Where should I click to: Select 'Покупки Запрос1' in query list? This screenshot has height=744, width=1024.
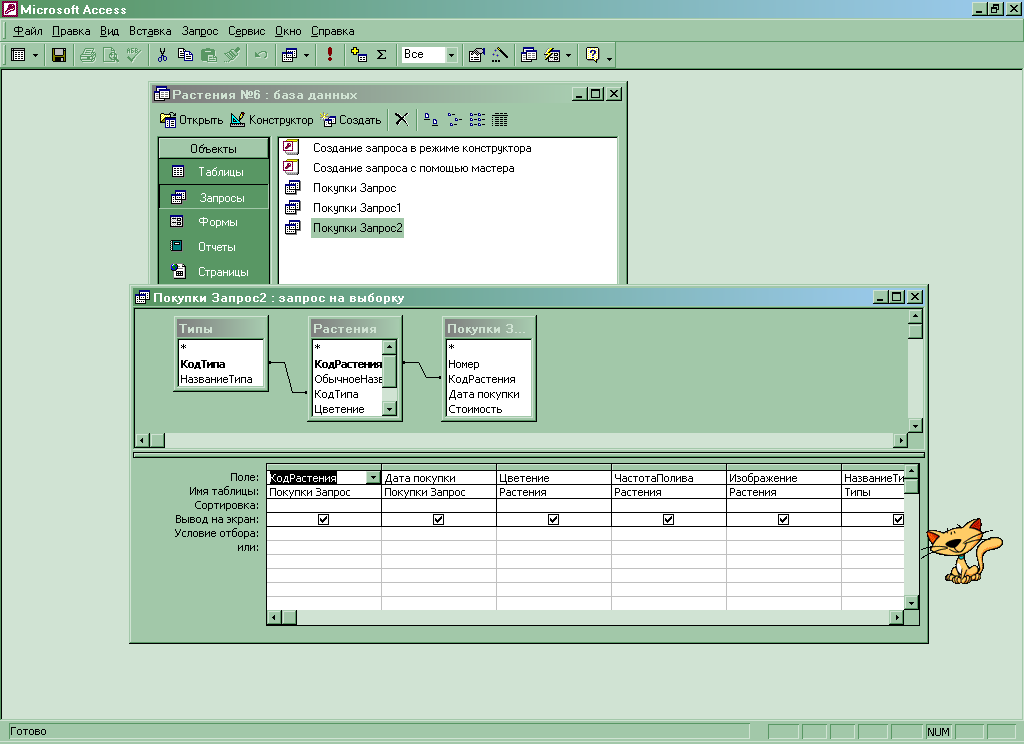tap(357, 208)
